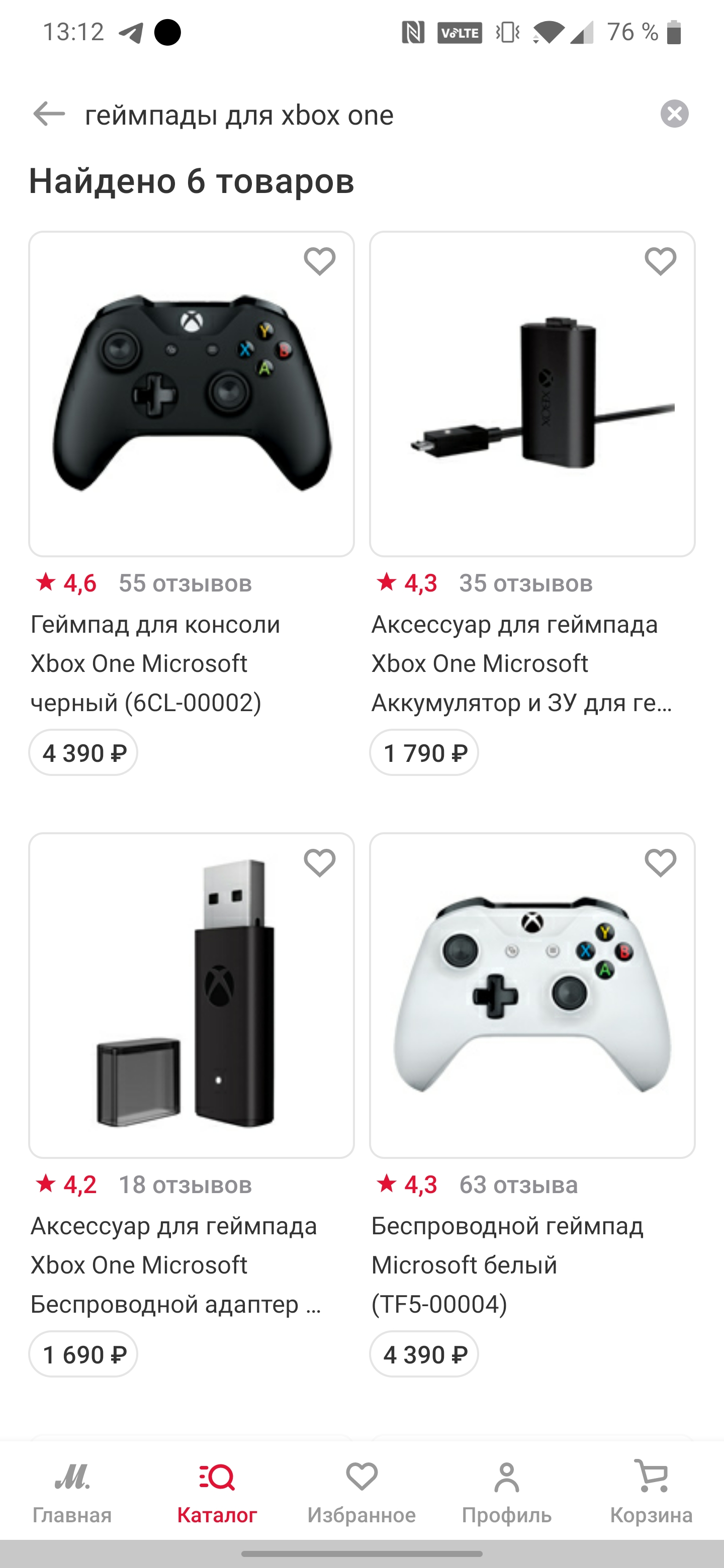Tap the 1 790 ₽ price button
Image resolution: width=724 pixels, height=1568 pixels.
pyautogui.click(x=424, y=753)
